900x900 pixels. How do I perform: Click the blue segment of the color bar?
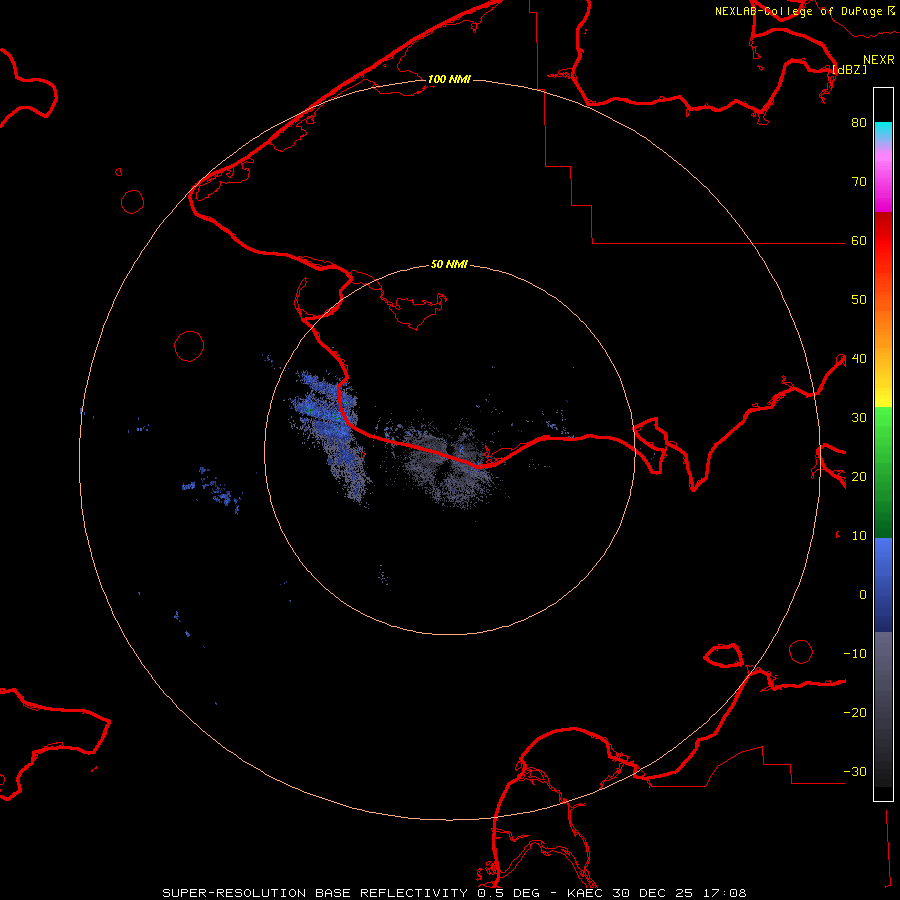tap(883, 584)
